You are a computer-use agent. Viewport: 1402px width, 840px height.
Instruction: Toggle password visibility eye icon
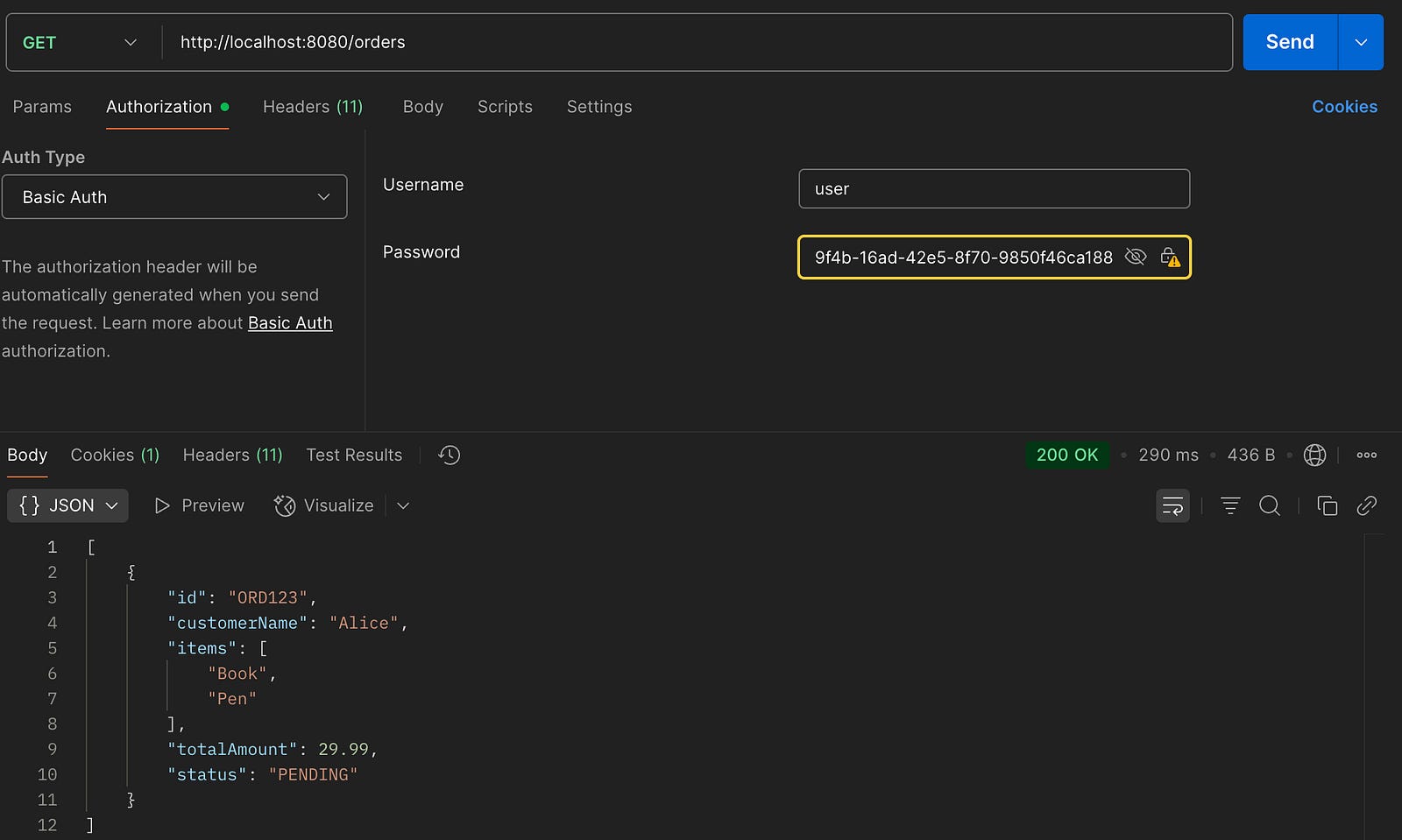coord(1136,257)
